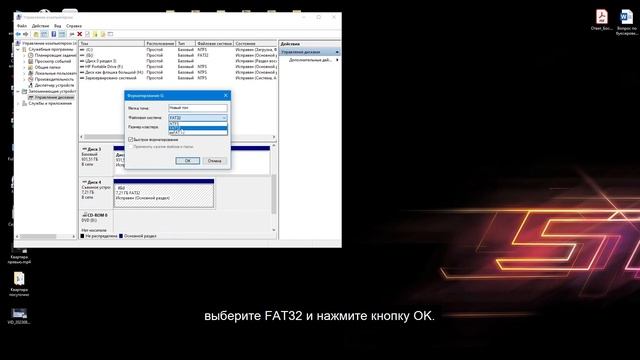Open the Файл menu
Viewport: 640px width, 360px height.
pos(22,26)
